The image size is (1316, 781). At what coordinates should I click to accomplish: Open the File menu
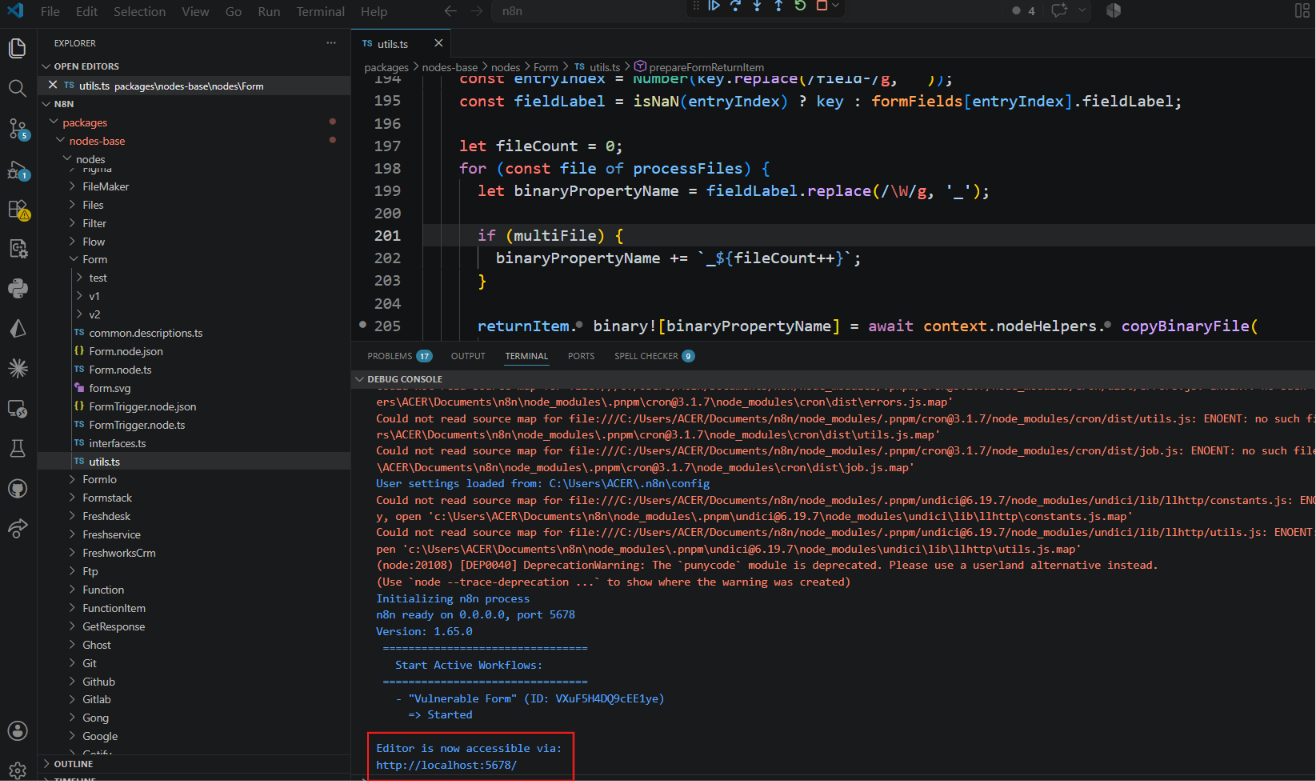click(50, 11)
